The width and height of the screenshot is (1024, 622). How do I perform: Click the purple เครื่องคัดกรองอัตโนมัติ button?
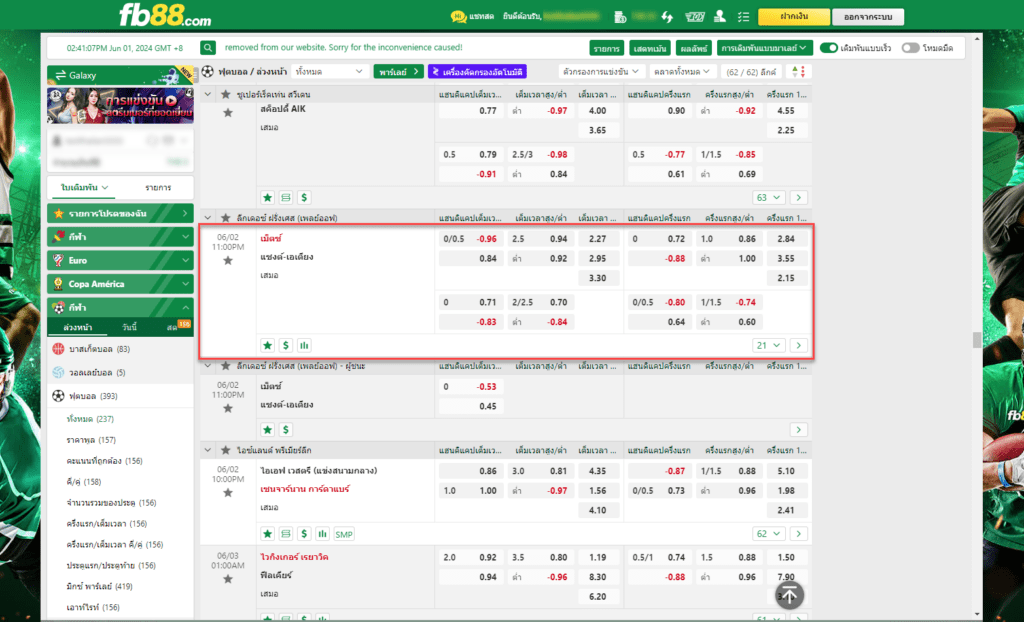click(477, 71)
